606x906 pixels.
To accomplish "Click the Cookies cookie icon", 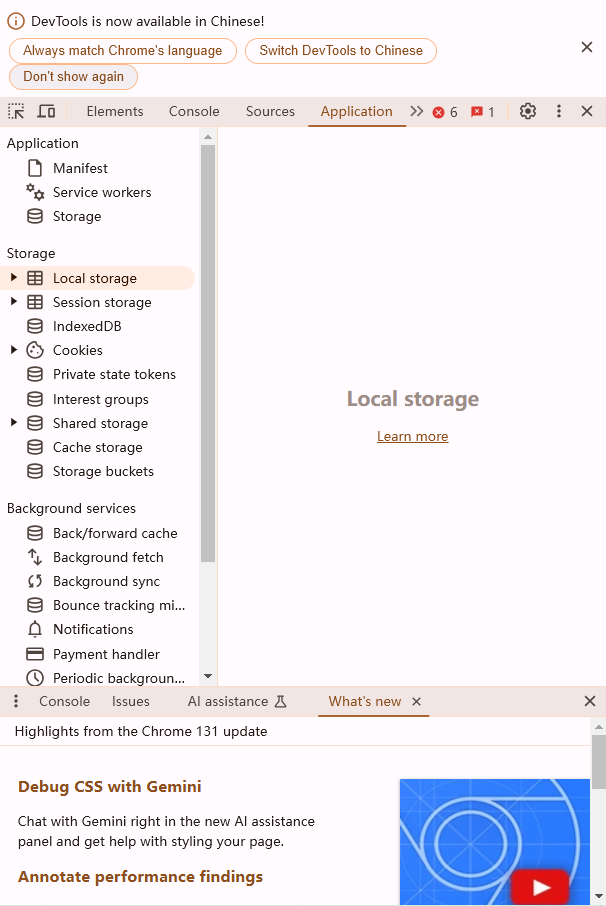I will pos(35,350).
